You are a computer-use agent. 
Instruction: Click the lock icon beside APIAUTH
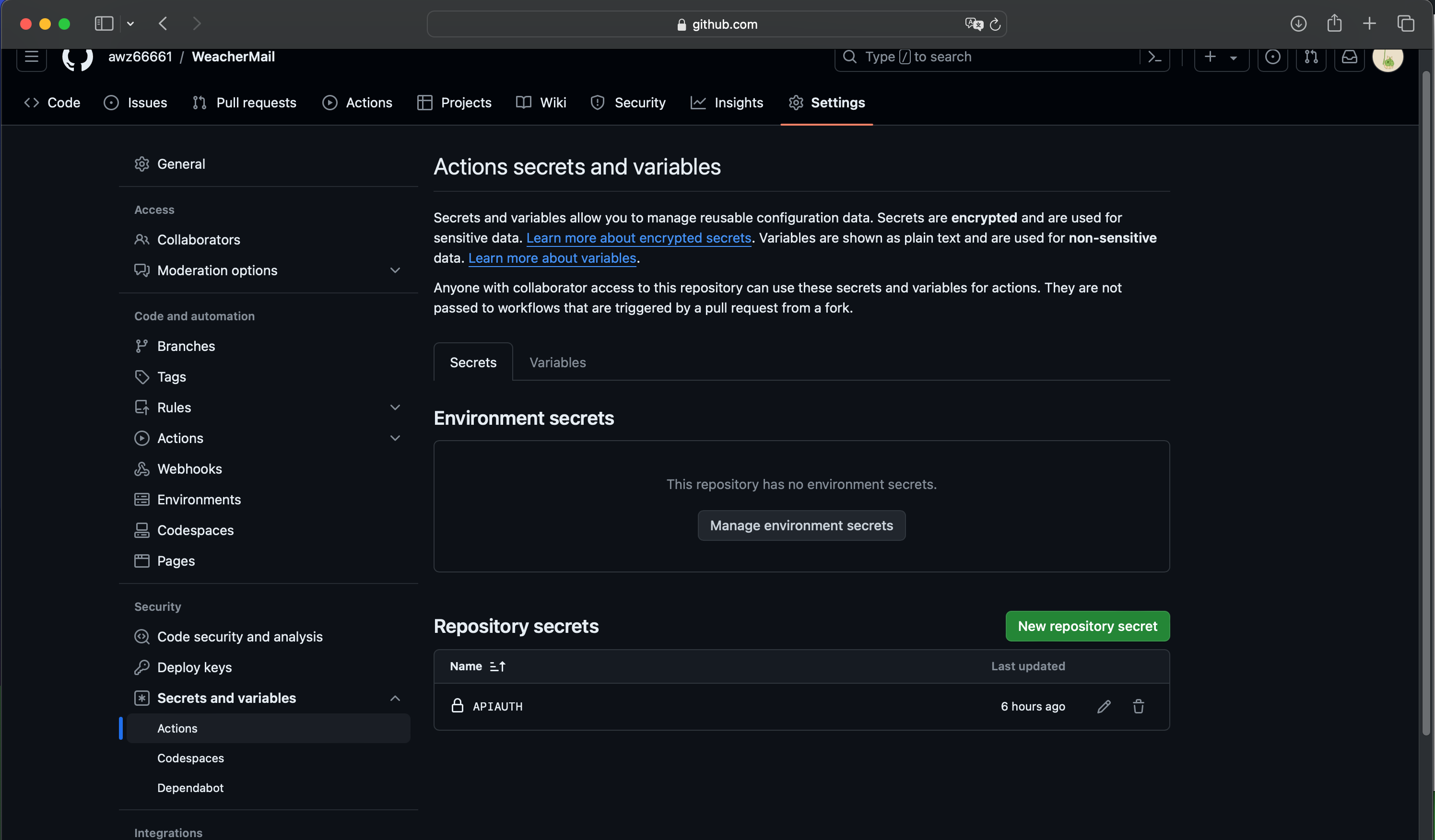[457, 706]
